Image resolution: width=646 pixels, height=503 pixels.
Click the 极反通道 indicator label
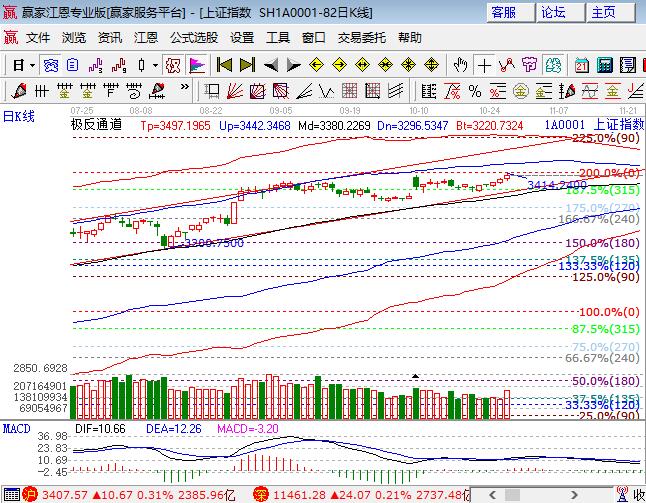point(96,125)
